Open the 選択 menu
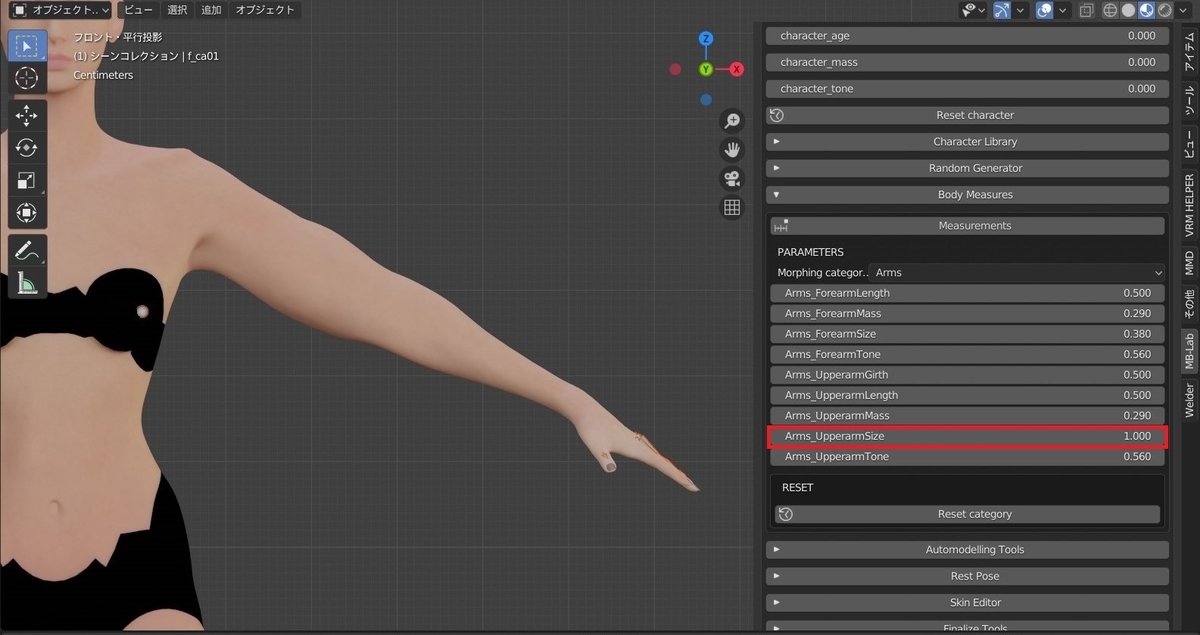 click(177, 10)
